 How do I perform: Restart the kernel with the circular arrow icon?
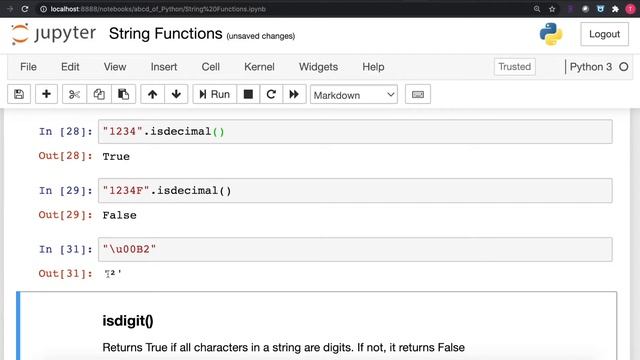pyautogui.click(x=271, y=95)
